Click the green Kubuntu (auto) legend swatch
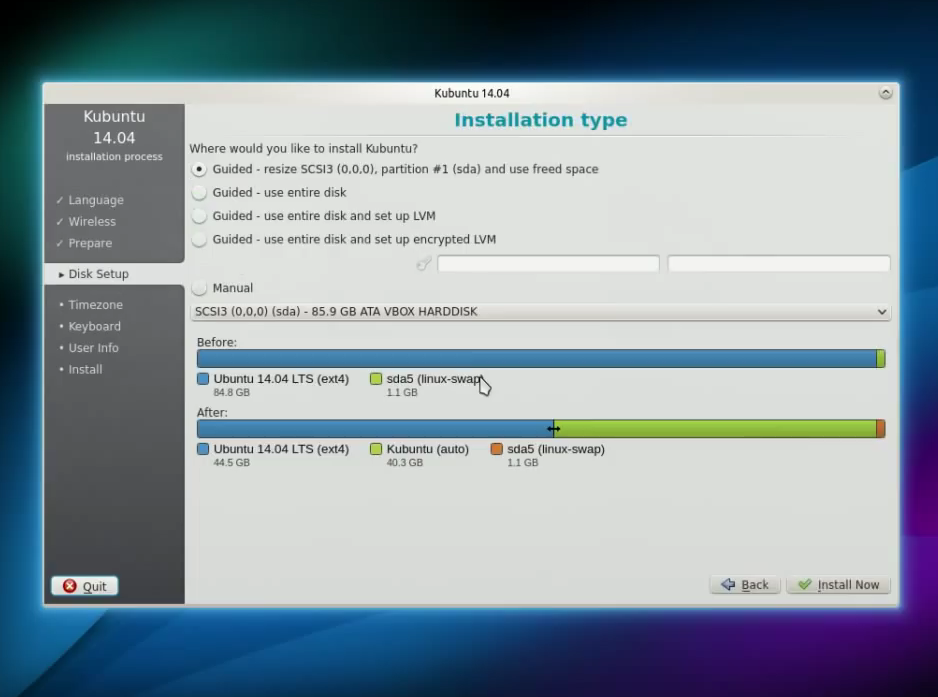Image resolution: width=938 pixels, height=697 pixels. 376,449
